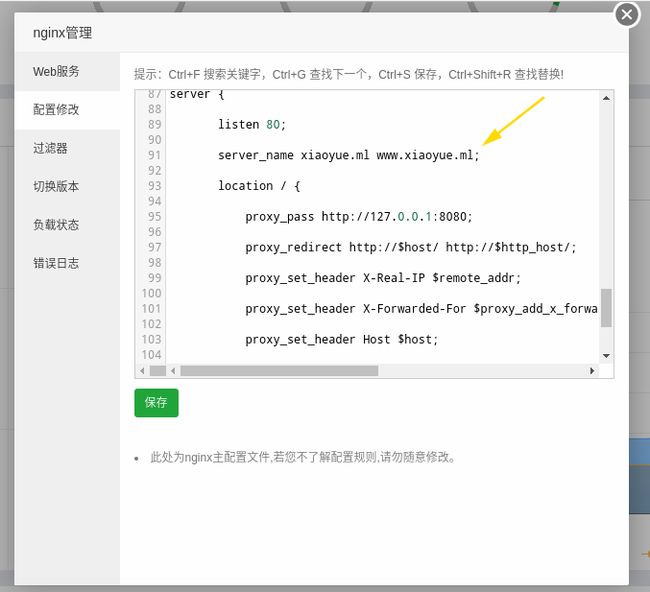The width and height of the screenshot is (650, 592).
Task: Open the Web服务 tab
Action: (67, 71)
